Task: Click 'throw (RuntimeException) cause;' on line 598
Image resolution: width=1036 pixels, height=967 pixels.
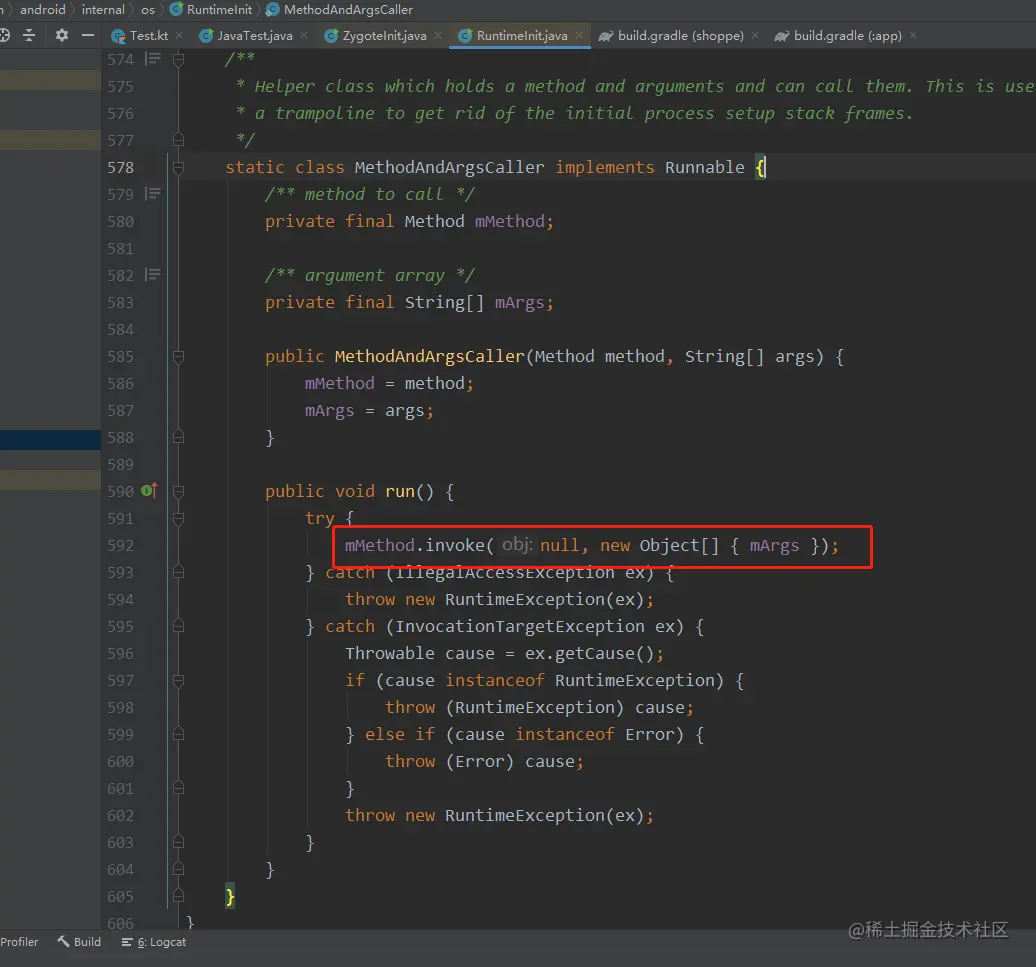Action: (539, 707)
